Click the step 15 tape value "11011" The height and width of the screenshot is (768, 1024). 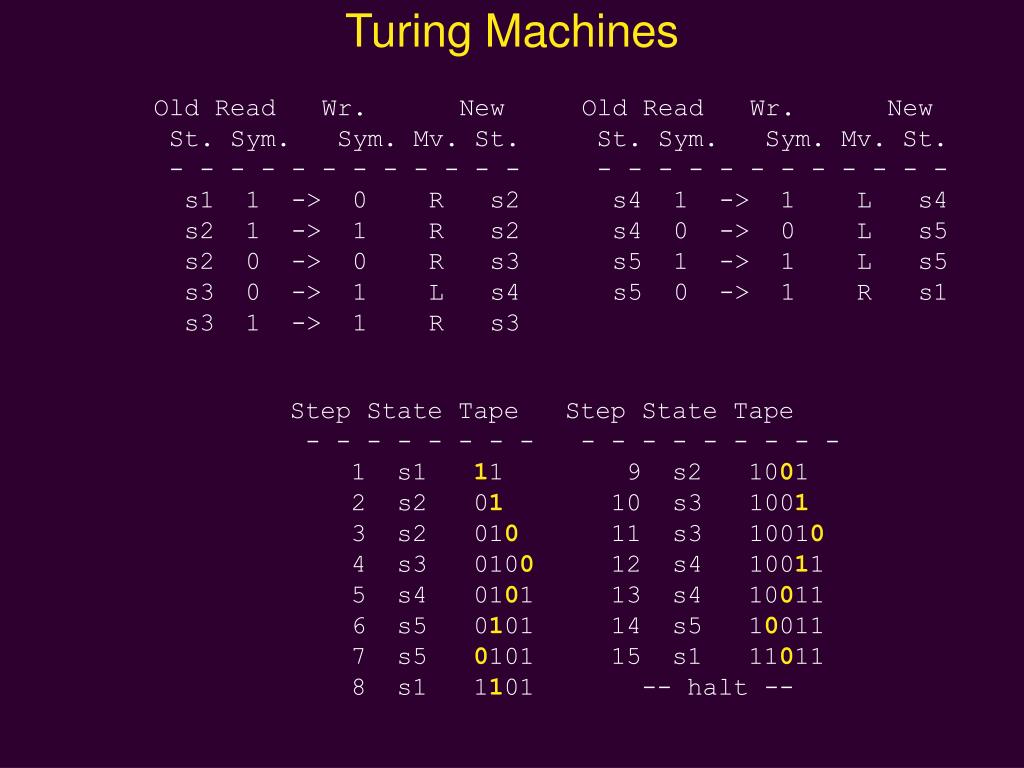coord(787,656)
